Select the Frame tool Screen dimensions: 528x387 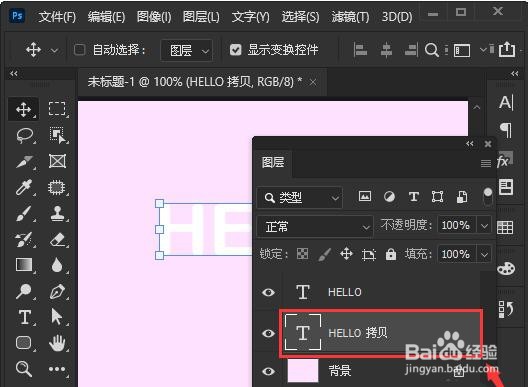click(57, 161)
